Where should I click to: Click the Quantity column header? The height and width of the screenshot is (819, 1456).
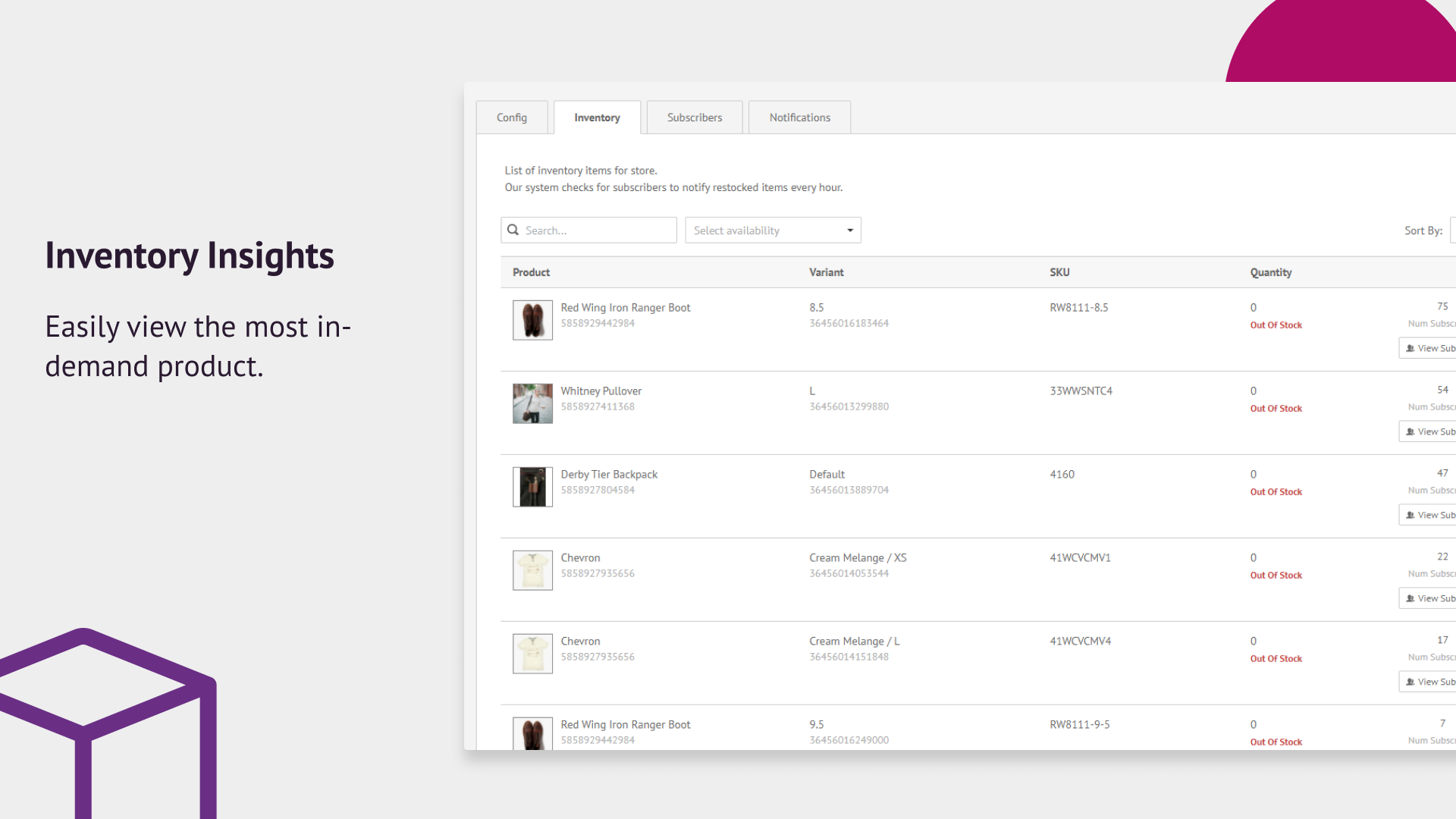point(1271,272)
